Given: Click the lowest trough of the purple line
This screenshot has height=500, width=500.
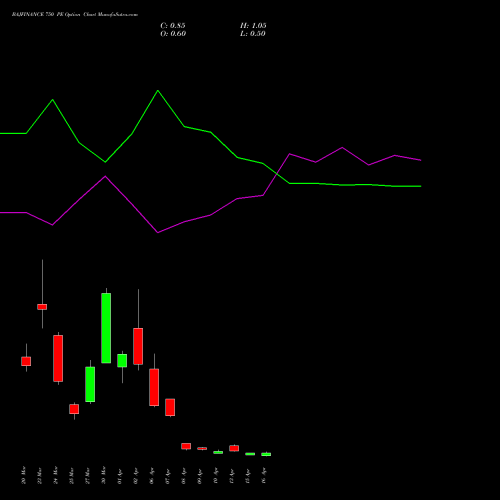Looking at the screenshot, I should [158, 233].
